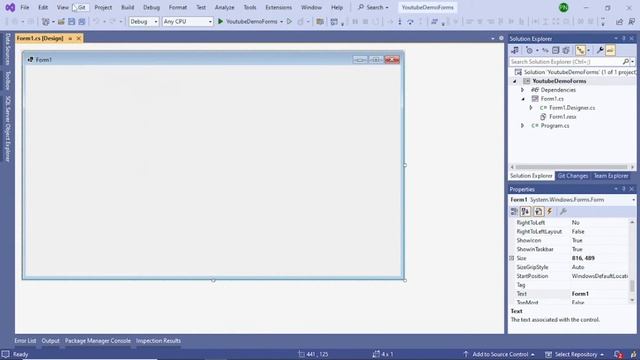Click the Open File folder icon
640x360 pixels.
click(x=61, y=22)
